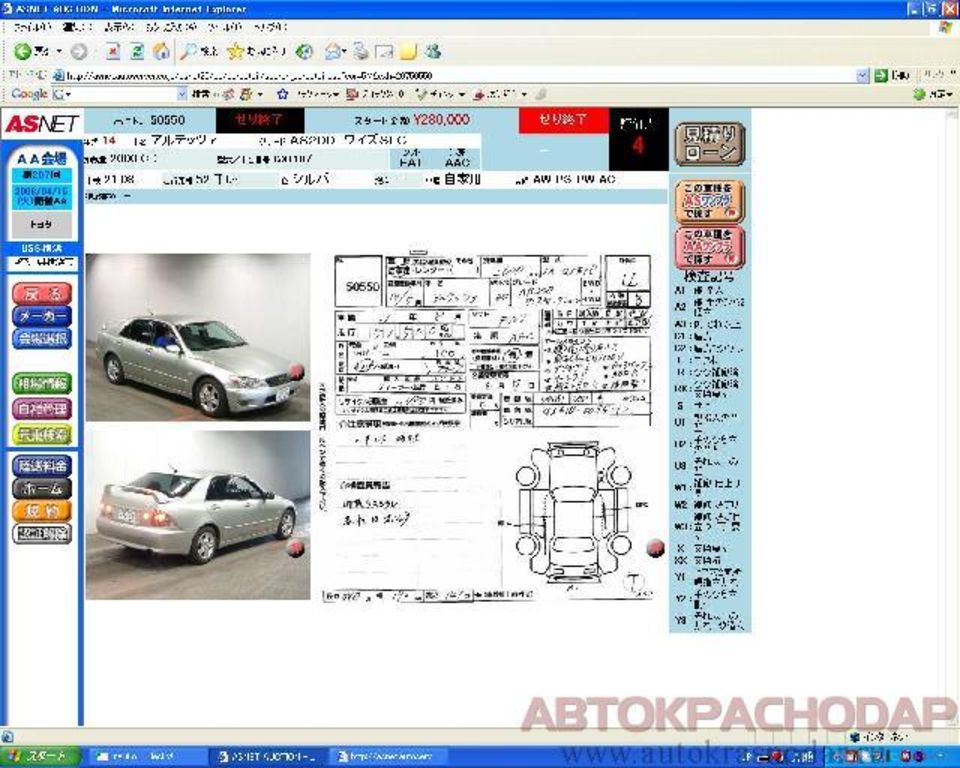
Task: Click the grey Forward arrow button
Action: (x=78, y=52)
